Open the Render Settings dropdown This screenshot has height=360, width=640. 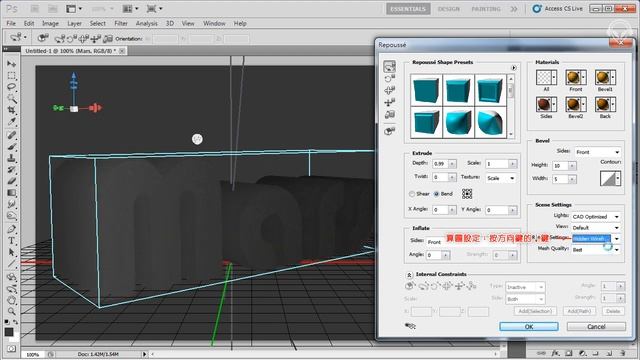596,238
